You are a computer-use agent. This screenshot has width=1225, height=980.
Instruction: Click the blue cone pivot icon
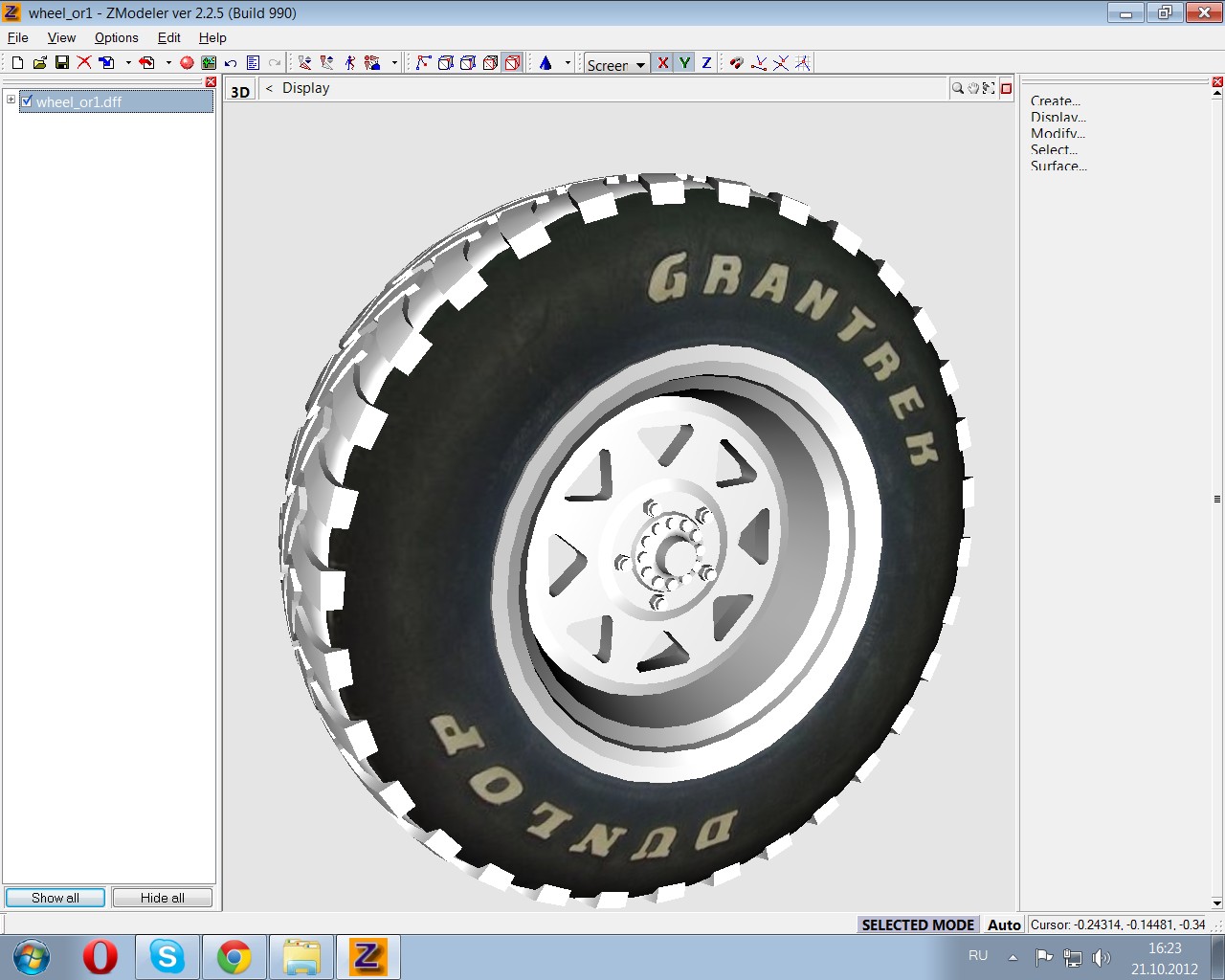(546, 63)
